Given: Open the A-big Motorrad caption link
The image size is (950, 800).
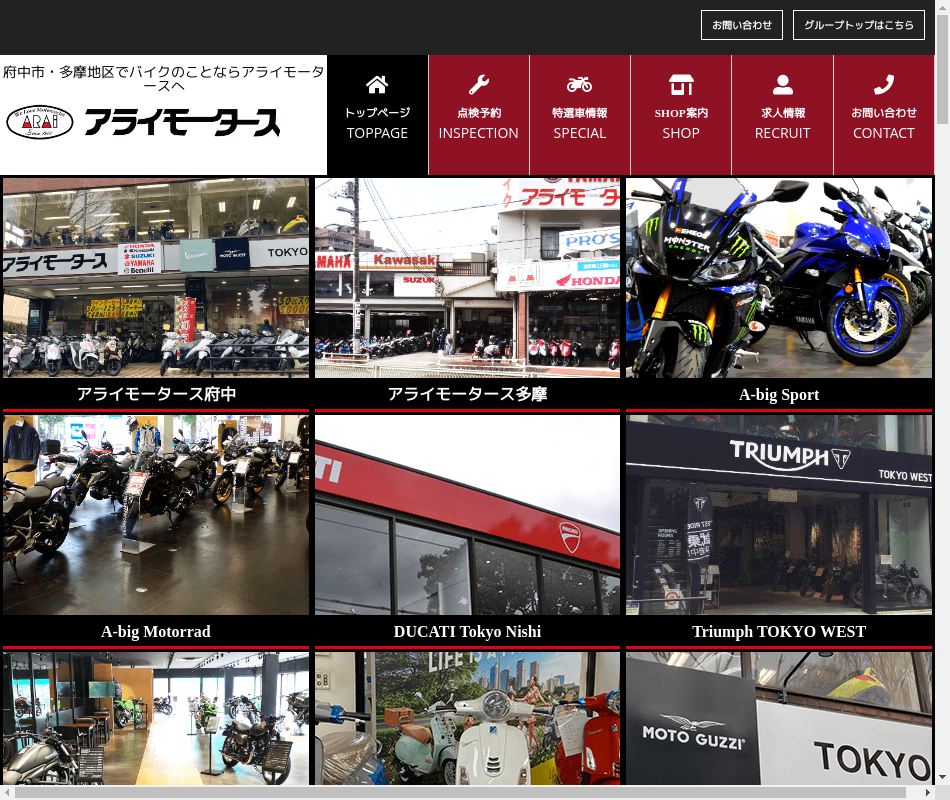Looking at the screenshot, I should coord(156,632).
